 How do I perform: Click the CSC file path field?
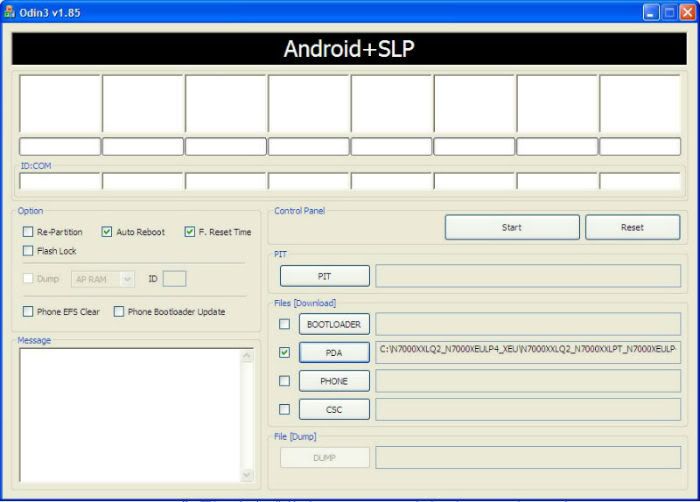tap(528, 410)
